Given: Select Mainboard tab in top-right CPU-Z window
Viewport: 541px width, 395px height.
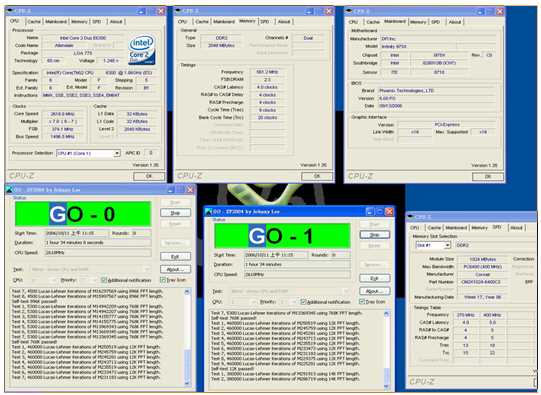Looking at the screenshot, I should [x=395, y=21].
